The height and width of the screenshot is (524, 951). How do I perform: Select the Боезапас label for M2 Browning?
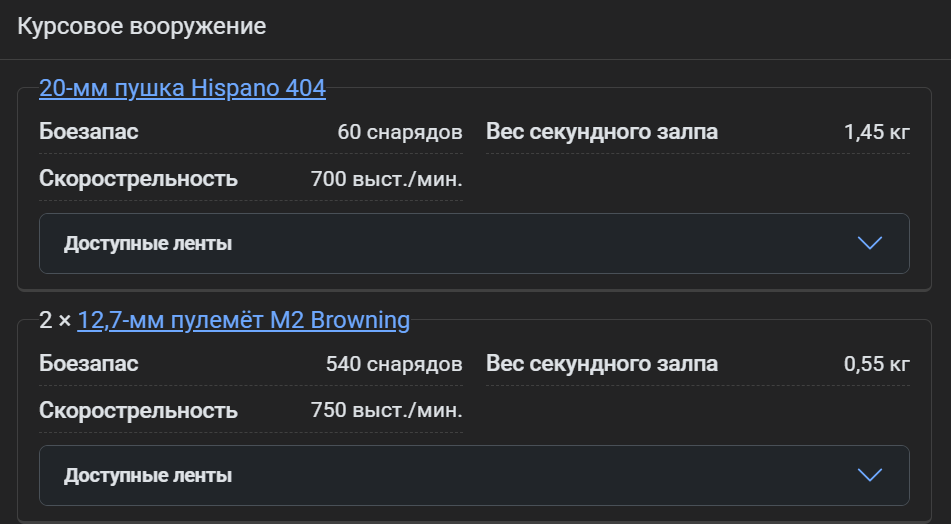click(89, 364)
